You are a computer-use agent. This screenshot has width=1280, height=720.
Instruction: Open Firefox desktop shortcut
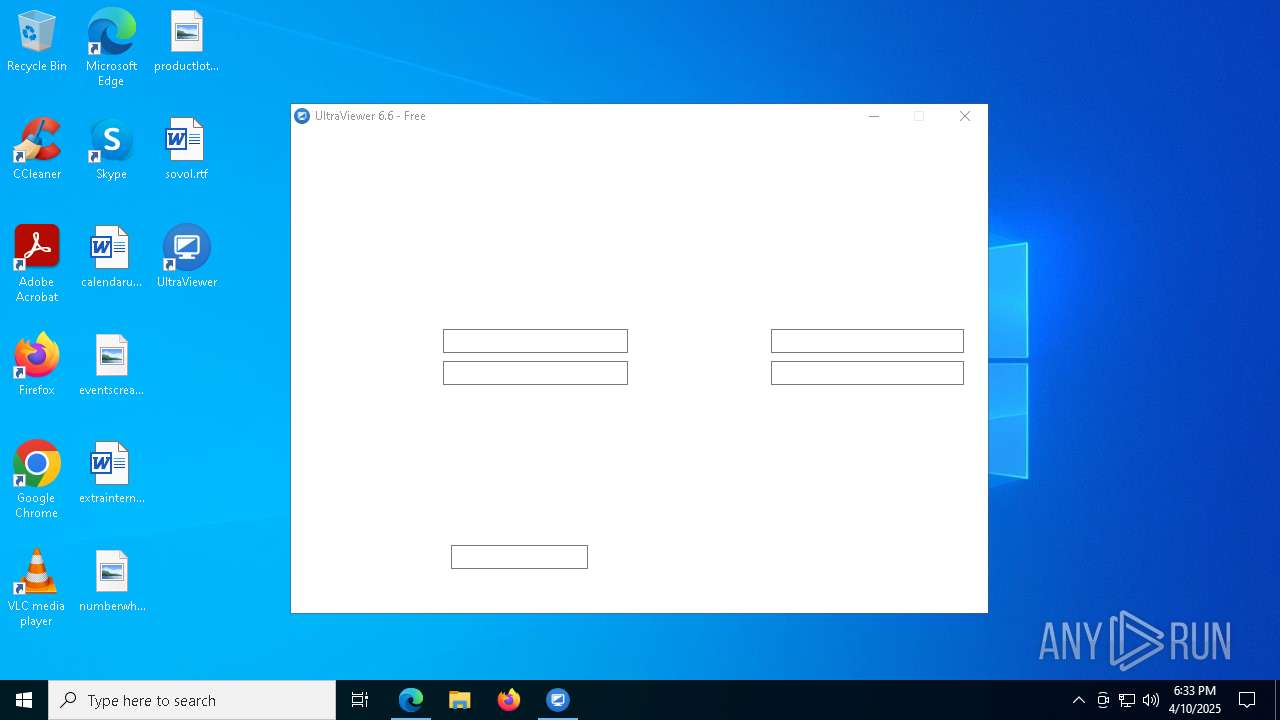[x=37, y=366]
